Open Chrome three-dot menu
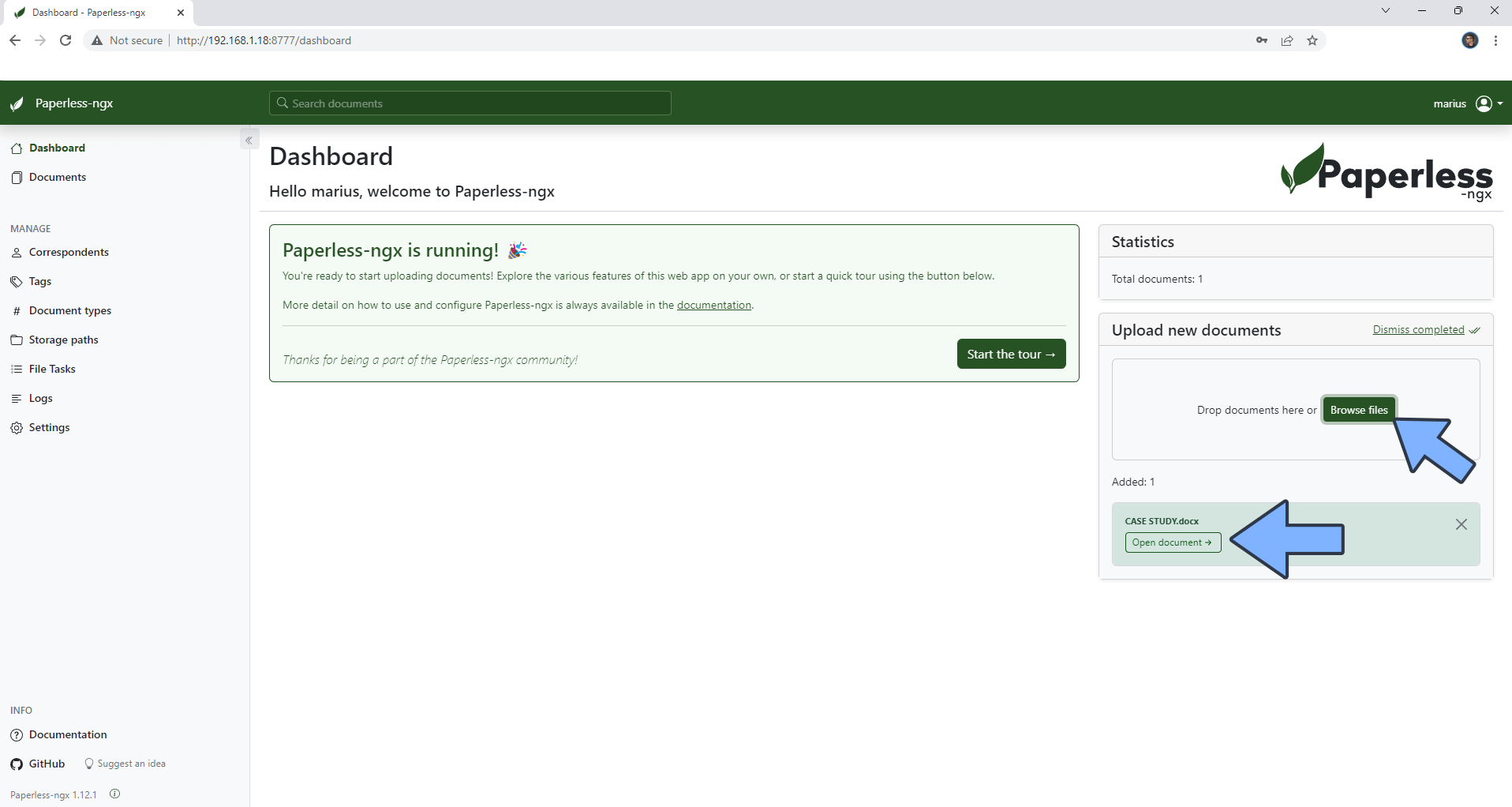 [x=1495, y=40]
